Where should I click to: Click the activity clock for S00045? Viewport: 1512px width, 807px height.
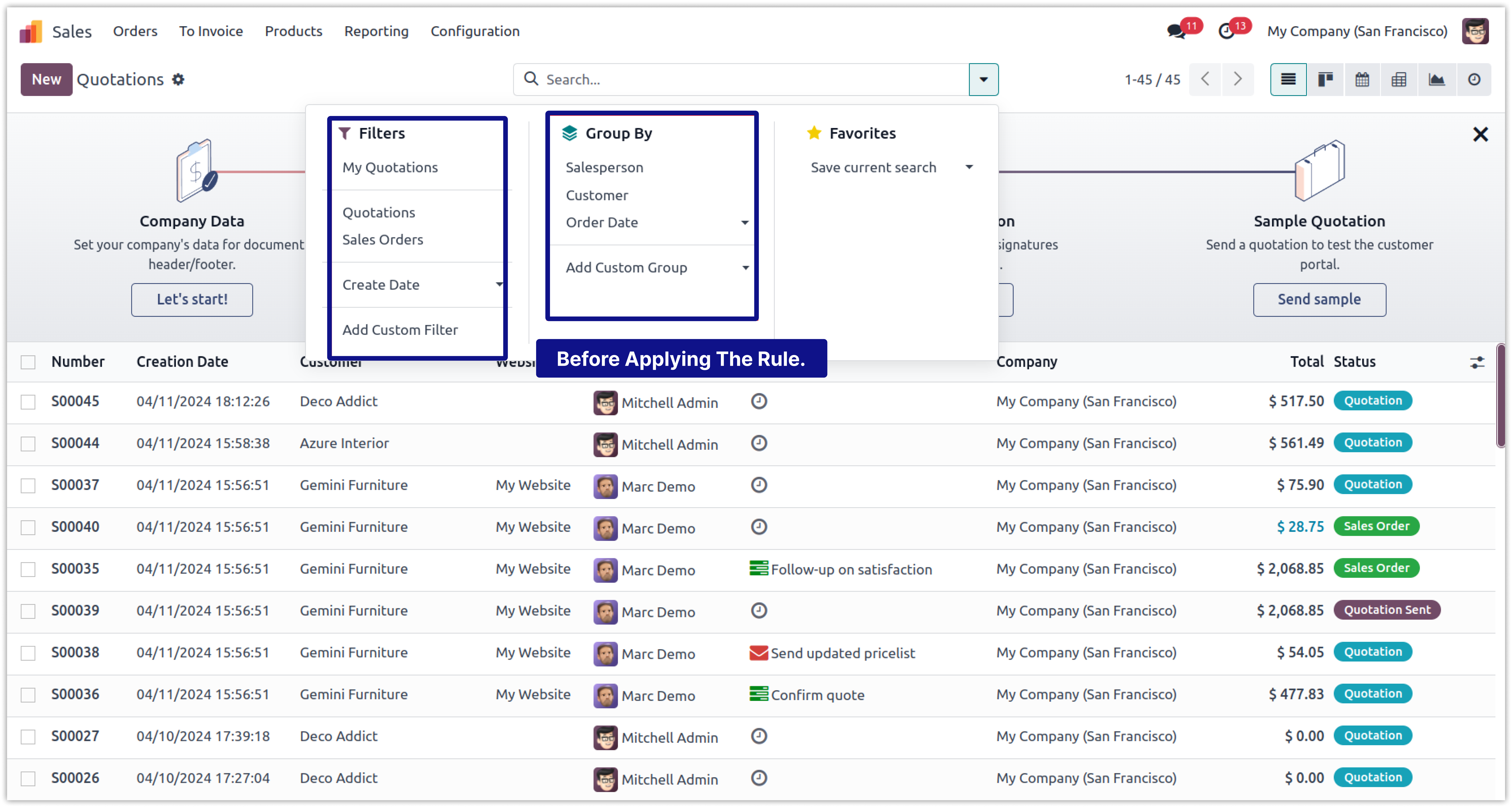[x=759, y=401]
